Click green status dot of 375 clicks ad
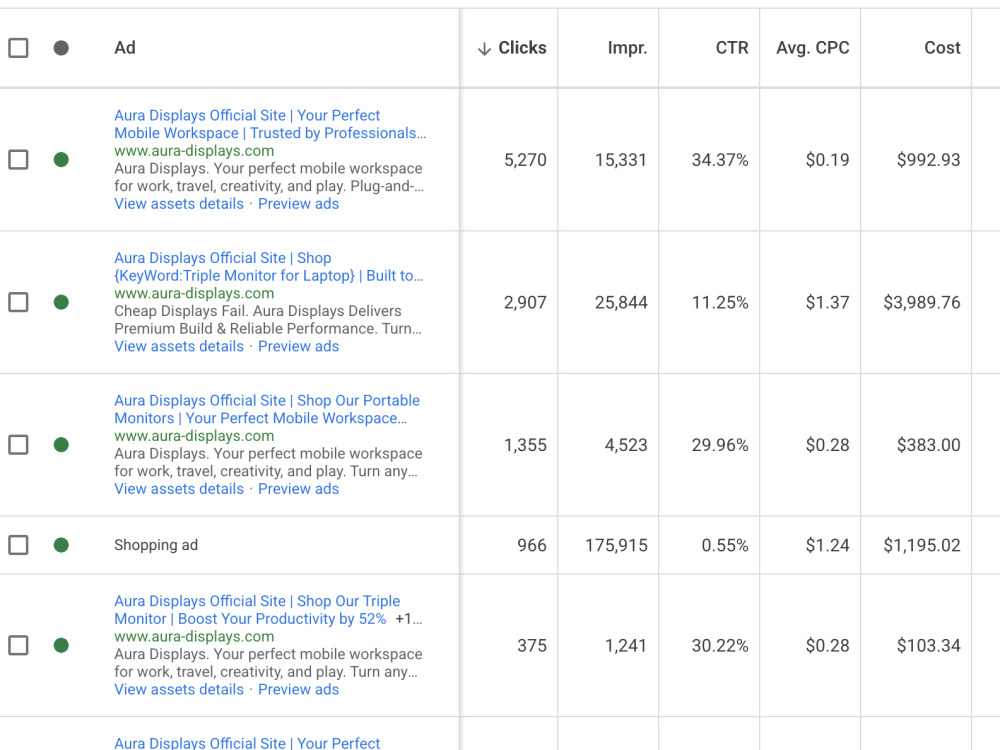 pyautogui.click(x=61, y=645)
